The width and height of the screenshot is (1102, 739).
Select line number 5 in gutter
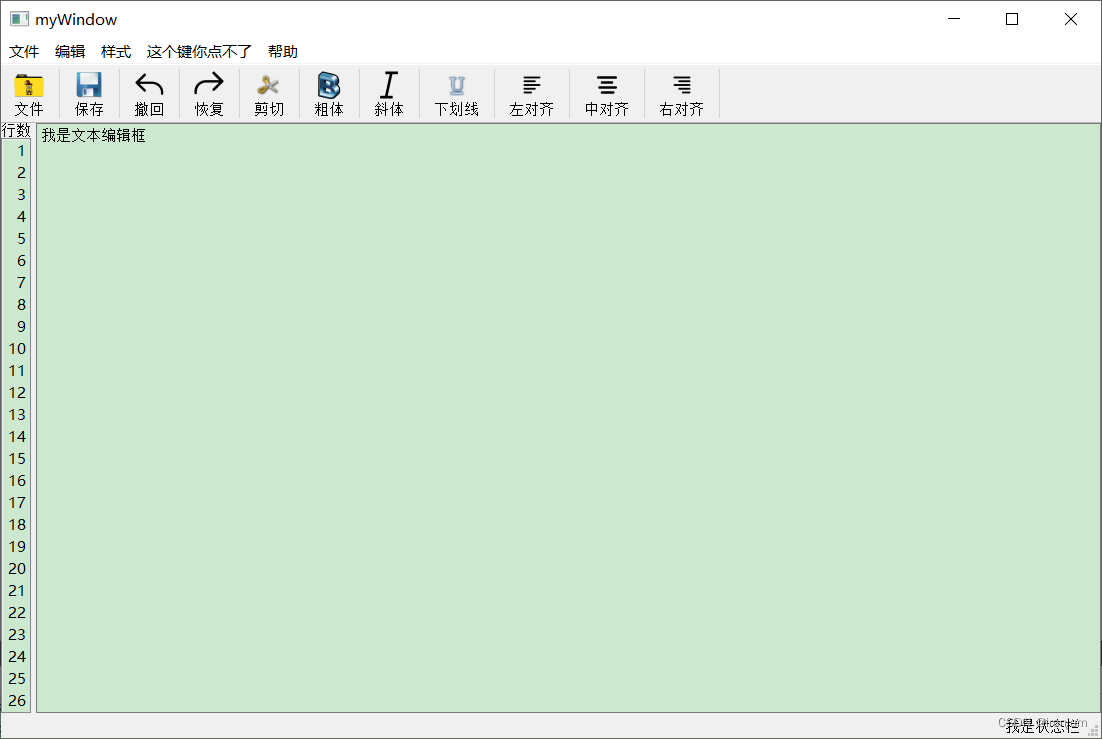click(x=21, y=238)
